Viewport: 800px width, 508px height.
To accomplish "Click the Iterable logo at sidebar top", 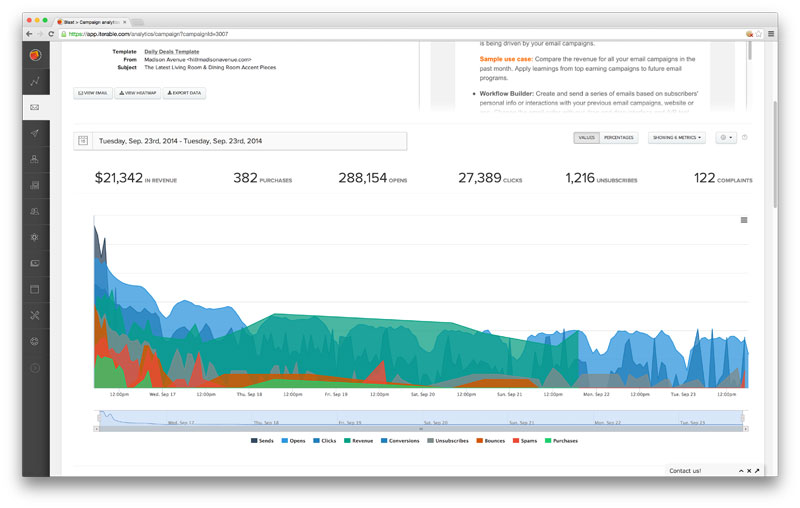I will pos(35,54).
